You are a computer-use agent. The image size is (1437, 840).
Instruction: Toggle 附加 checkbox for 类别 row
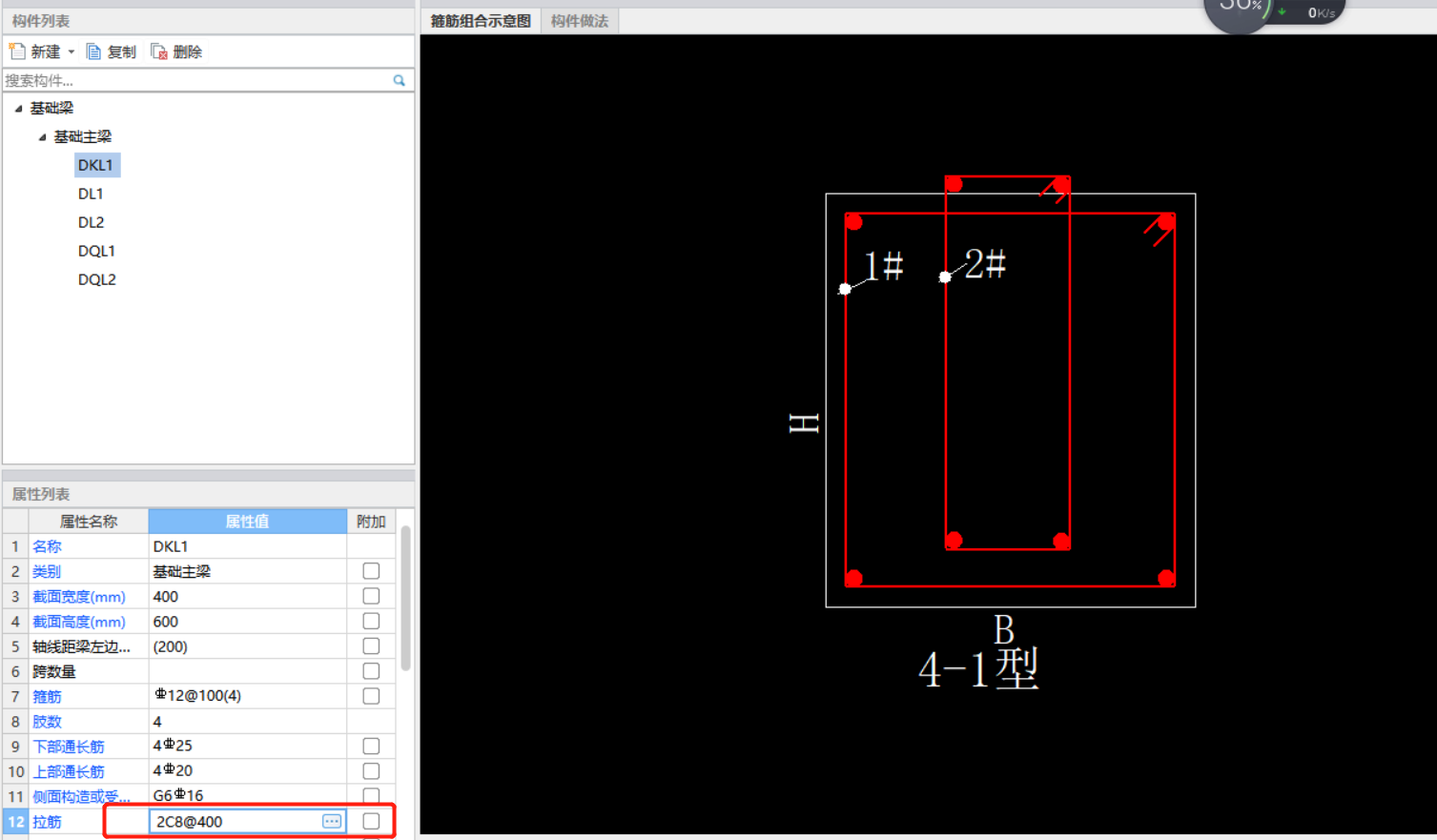pyautogui.click(x=371, y=571)
